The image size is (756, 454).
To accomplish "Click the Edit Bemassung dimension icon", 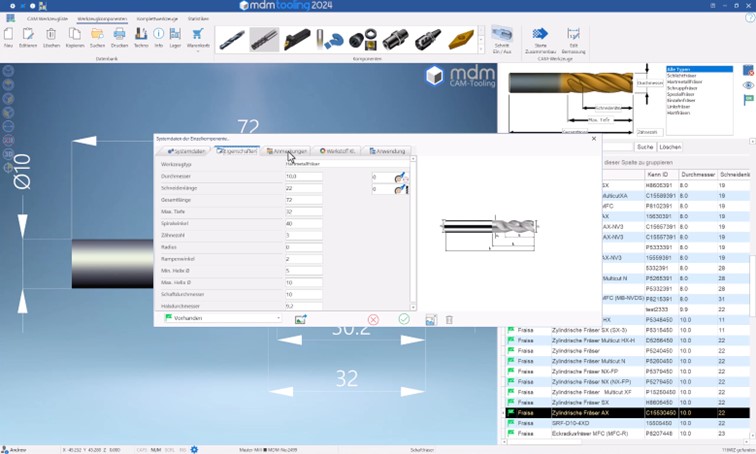I will pos(573,34).
